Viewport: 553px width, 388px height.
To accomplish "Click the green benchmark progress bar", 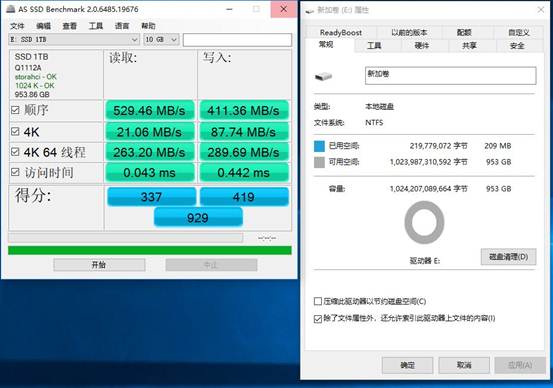I will (x=150, y=250).
